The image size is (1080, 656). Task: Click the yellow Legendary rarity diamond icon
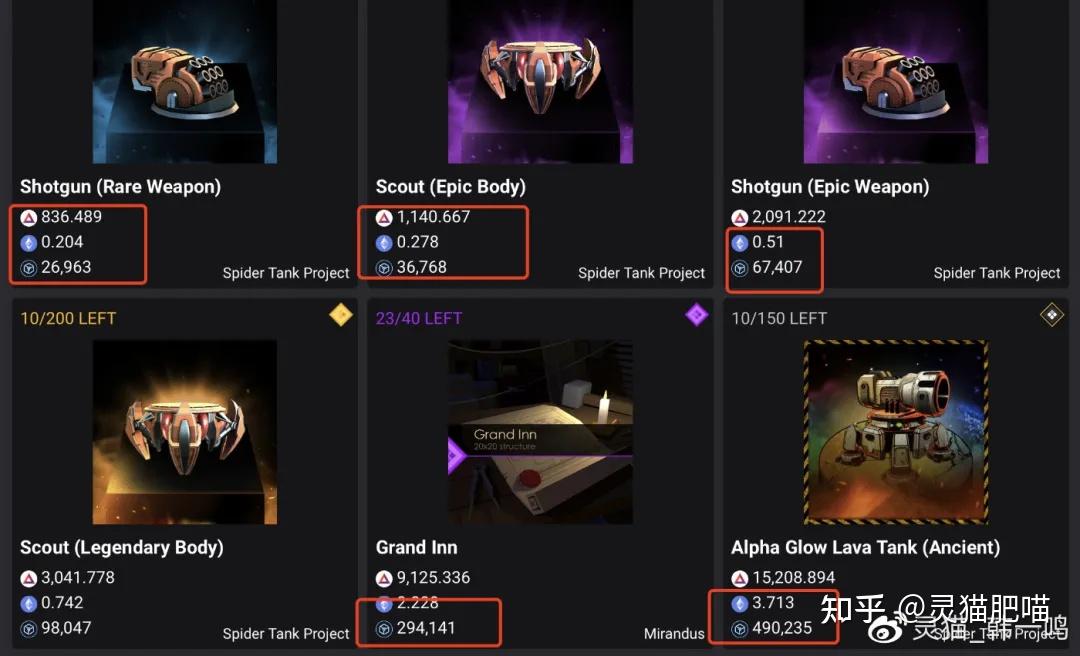pos(340,316)
